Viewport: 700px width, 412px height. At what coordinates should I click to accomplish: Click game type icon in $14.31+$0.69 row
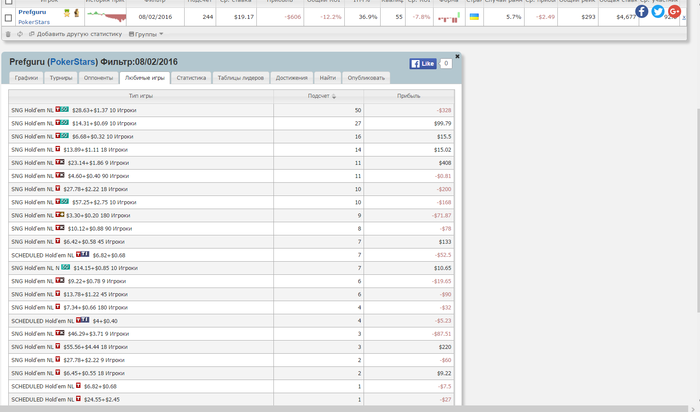[x=62, y=123]
